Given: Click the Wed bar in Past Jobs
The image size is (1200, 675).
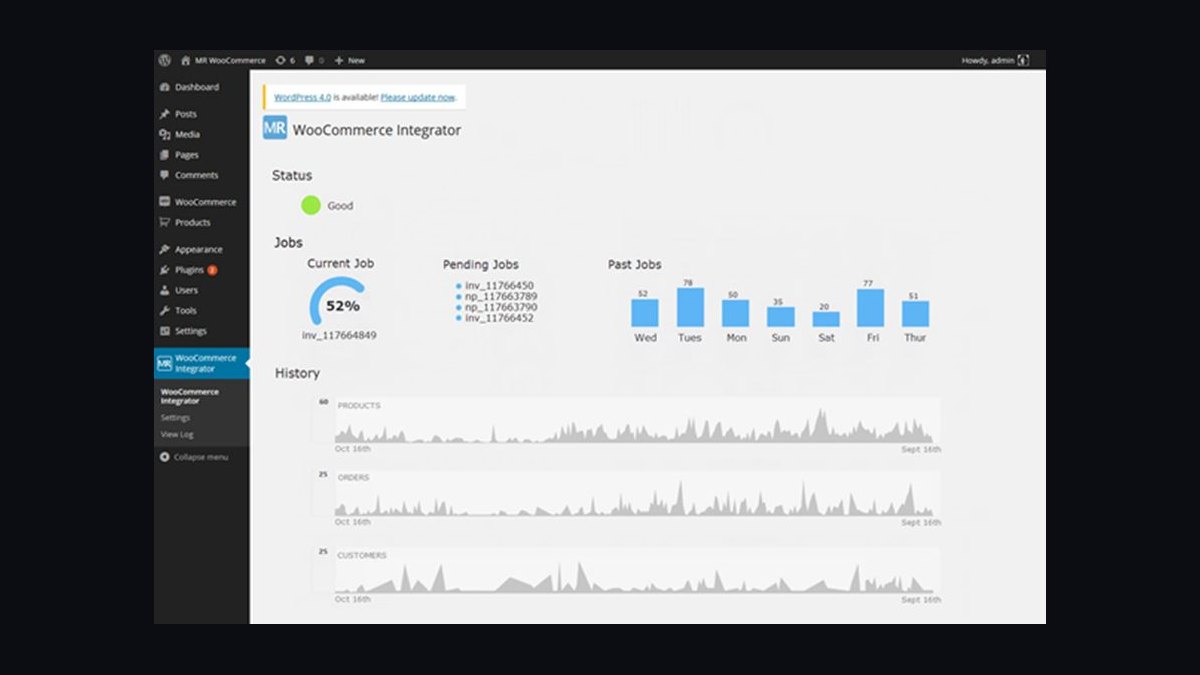Looking at the screenshot, I should point(645,313).
